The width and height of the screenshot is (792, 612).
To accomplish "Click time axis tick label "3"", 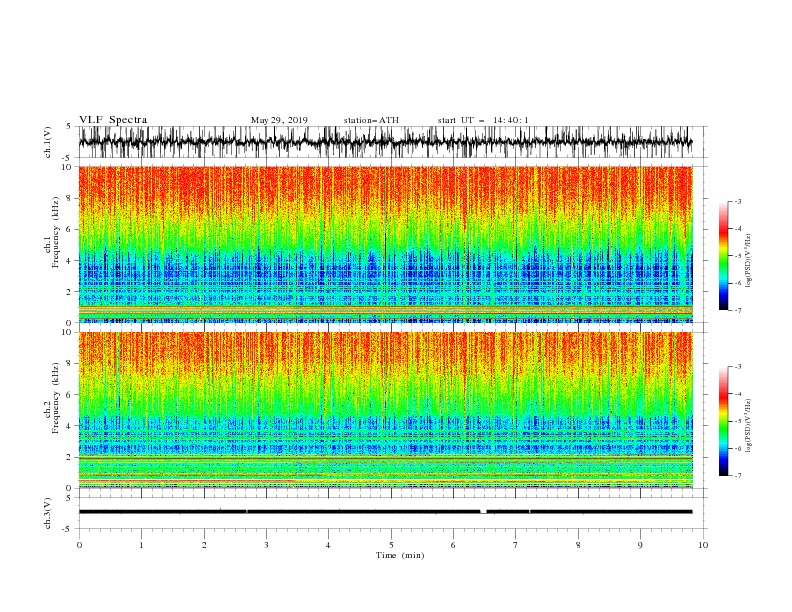I will pos(266,545).
